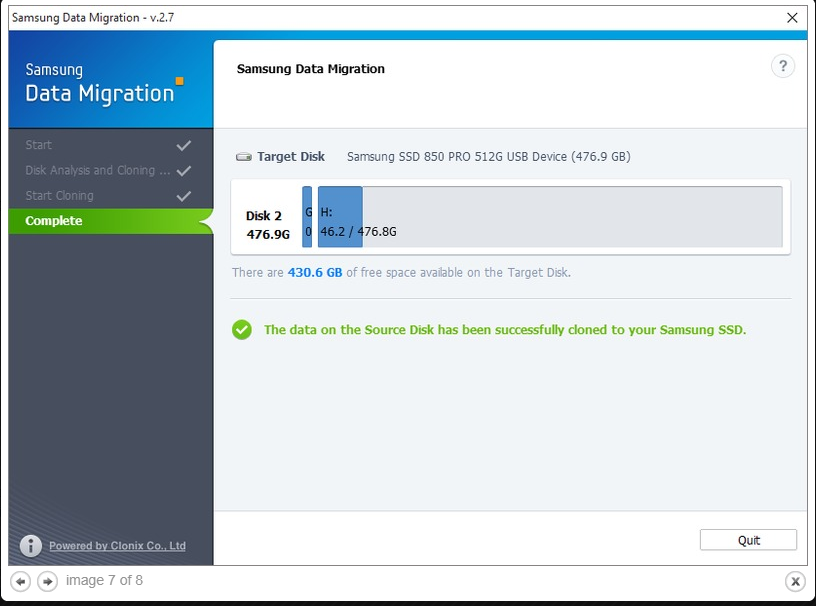This screenshot has width=816, height=606.
Task: Click the Target Disk label
Action: point(291,157)
